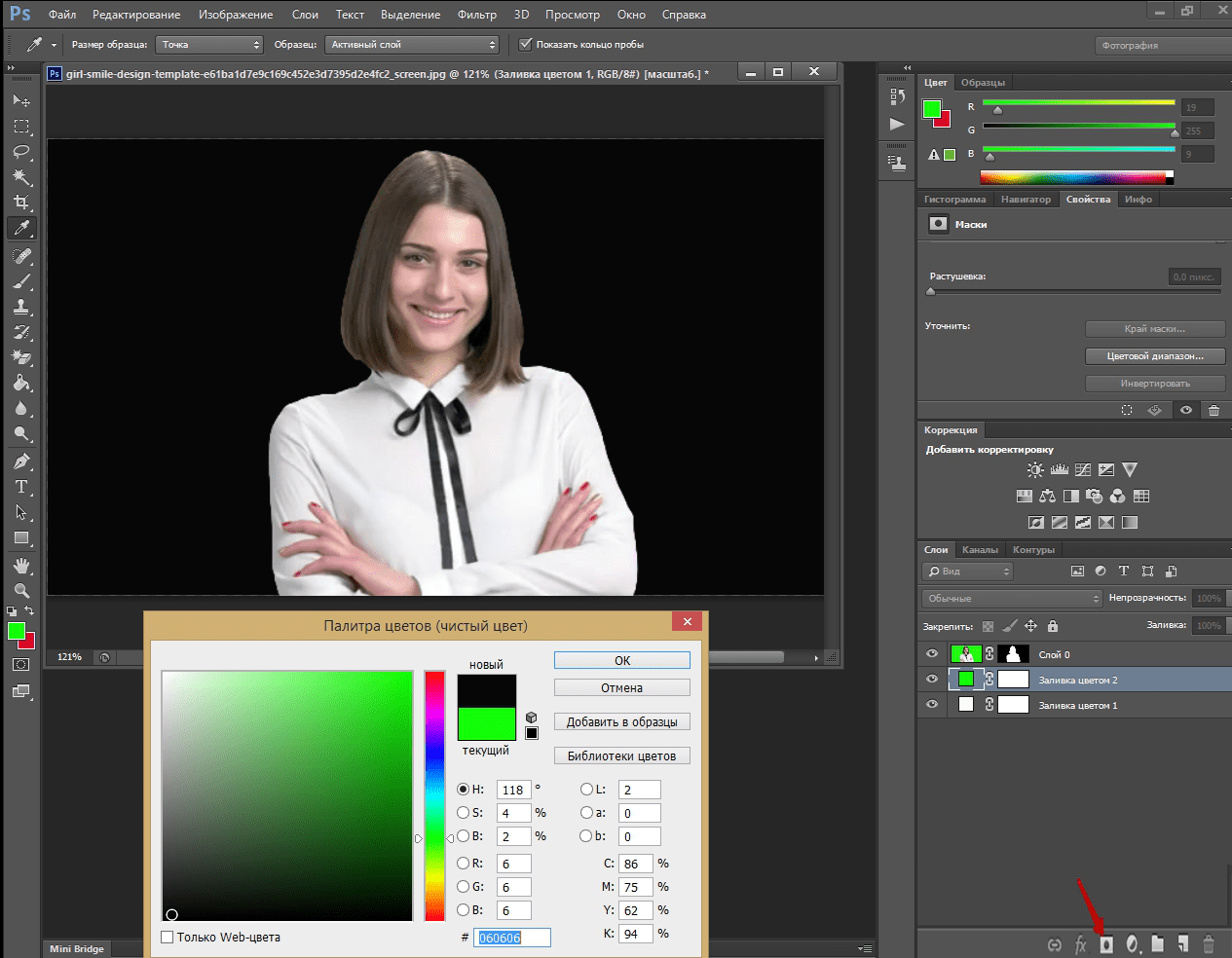The image size is (1232, 958).
Task: Expand the blend mode Обычные dropdown
Action: click(1011, 599)
